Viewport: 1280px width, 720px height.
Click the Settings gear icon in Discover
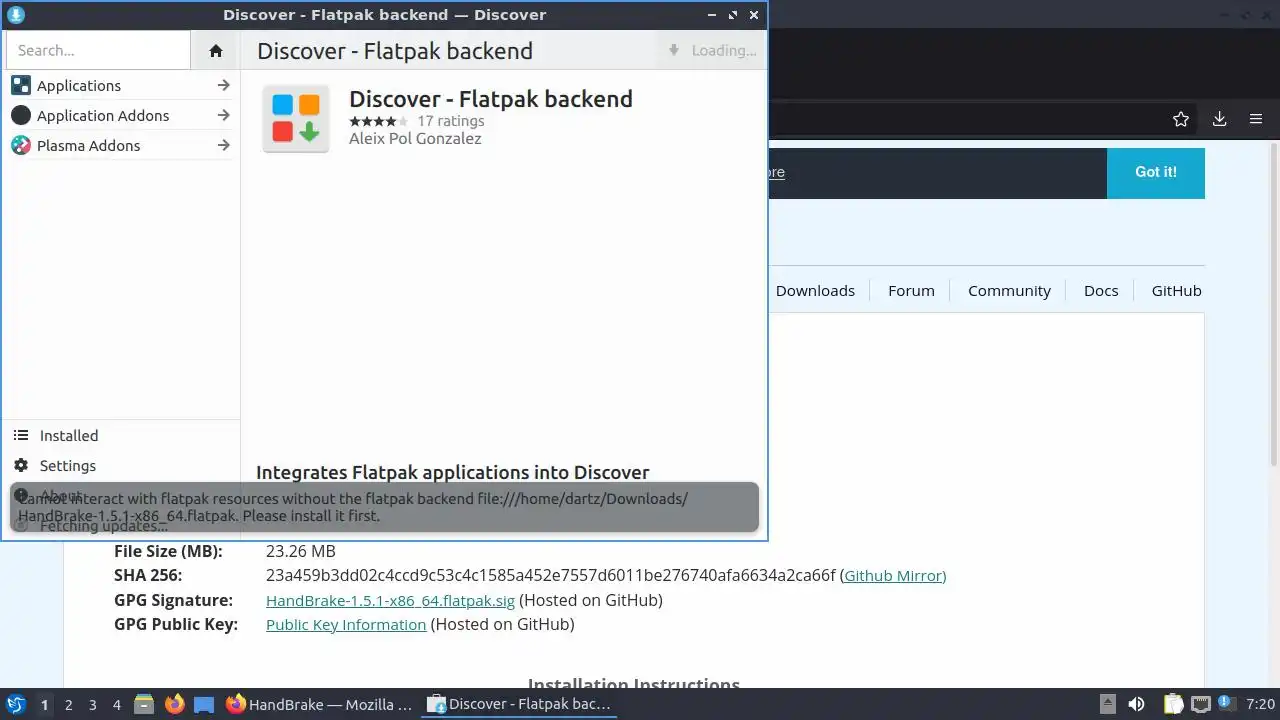(x=21, y=466)
